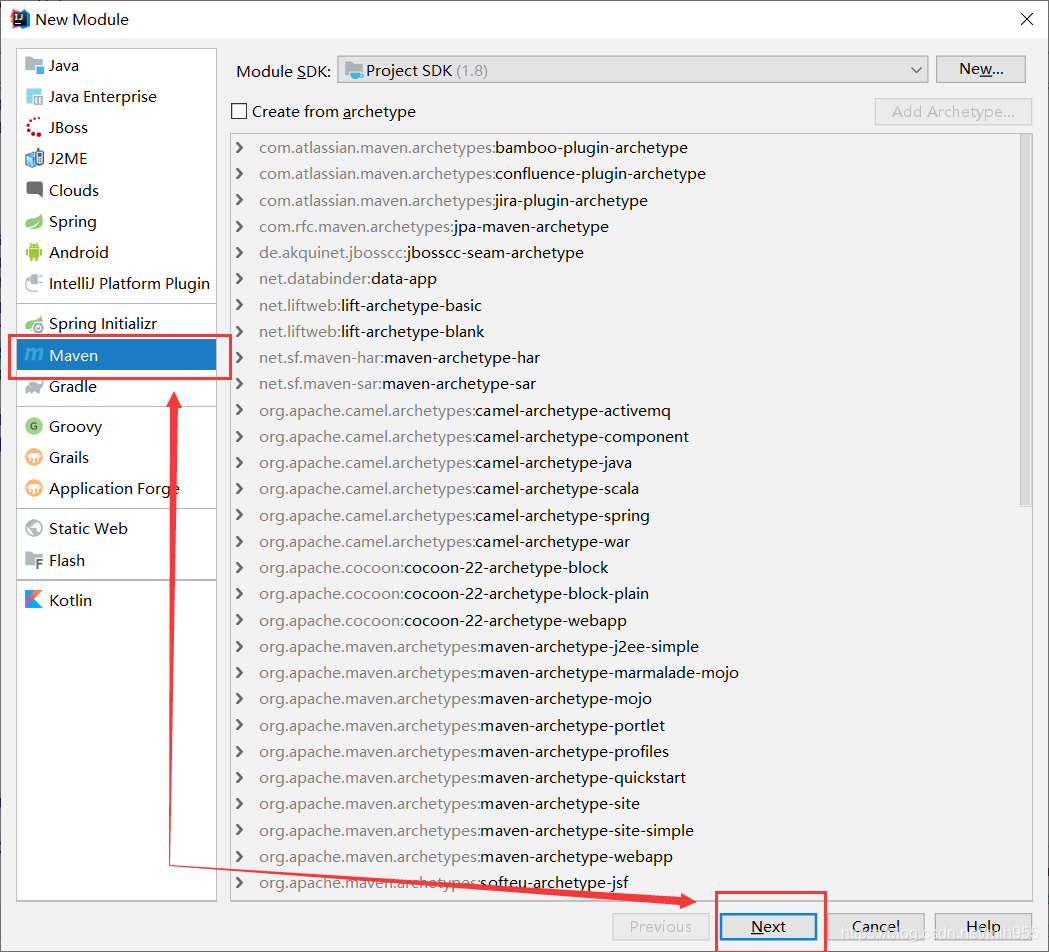Click the Next button
The image size is (1049, 952).
click(x=768, y=927)
